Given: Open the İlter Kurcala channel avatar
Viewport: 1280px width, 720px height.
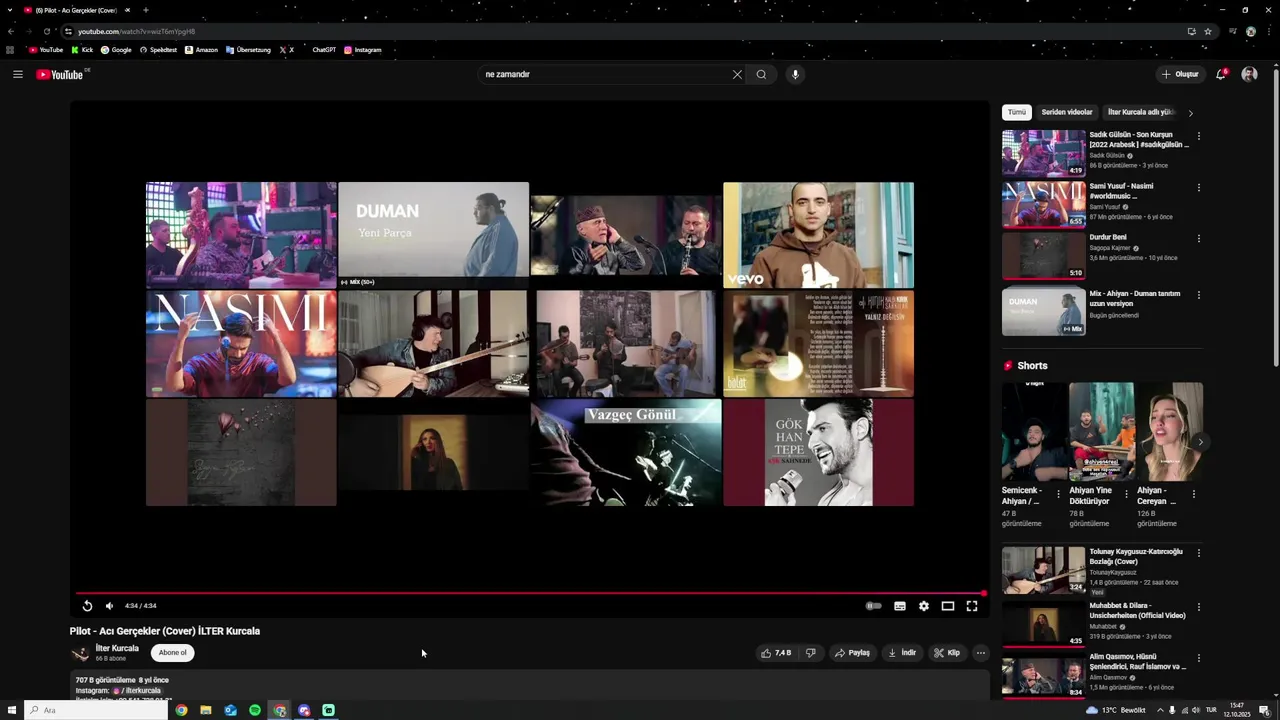Looking at the screenshot, I should [80, 654].
